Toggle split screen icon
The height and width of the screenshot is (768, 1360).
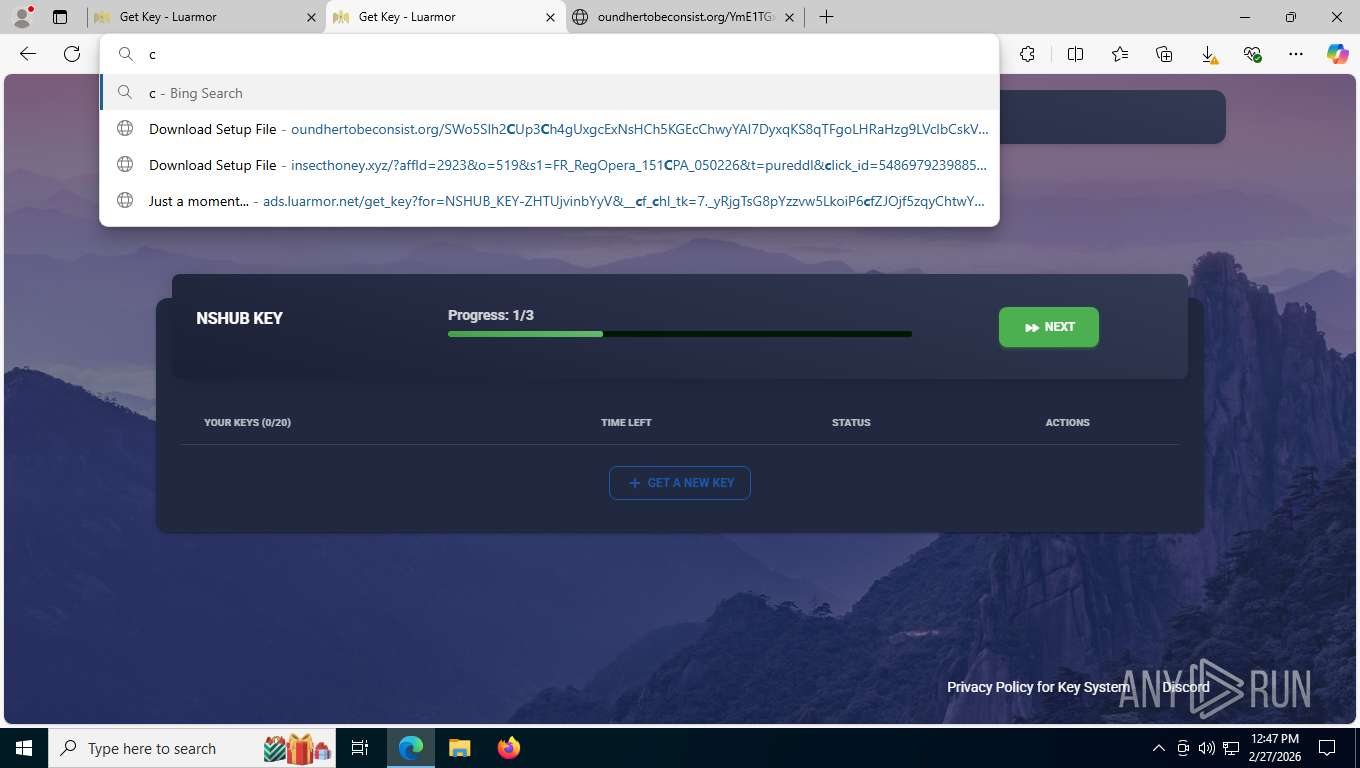pos(1076,54)
